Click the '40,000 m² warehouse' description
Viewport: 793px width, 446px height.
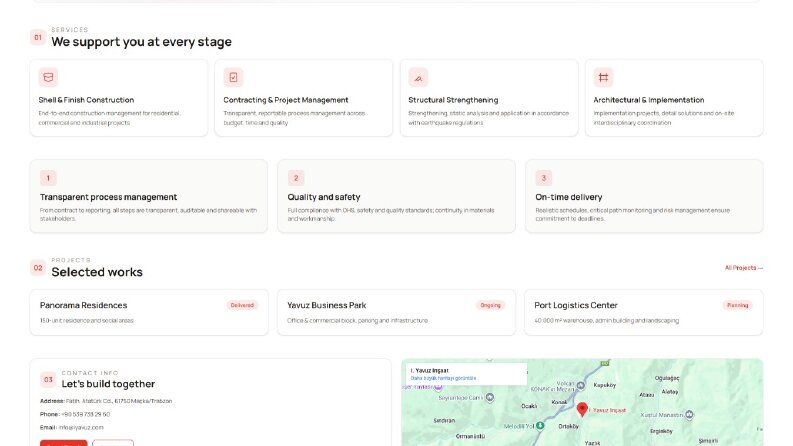coord(606,321)
